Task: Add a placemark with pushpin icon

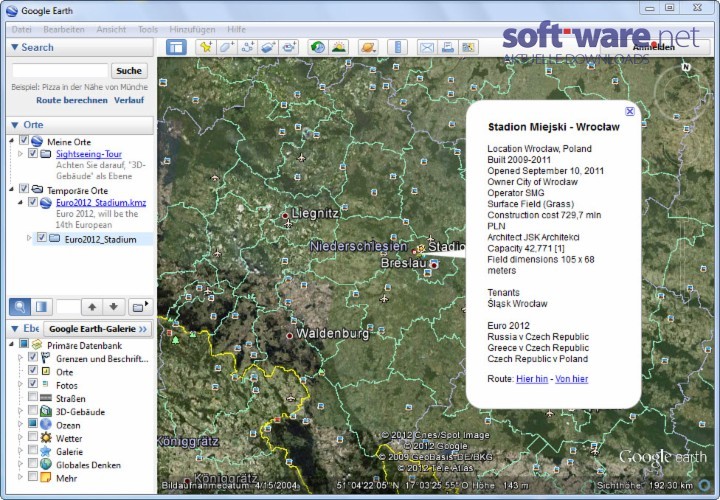Action: (205, 47)
